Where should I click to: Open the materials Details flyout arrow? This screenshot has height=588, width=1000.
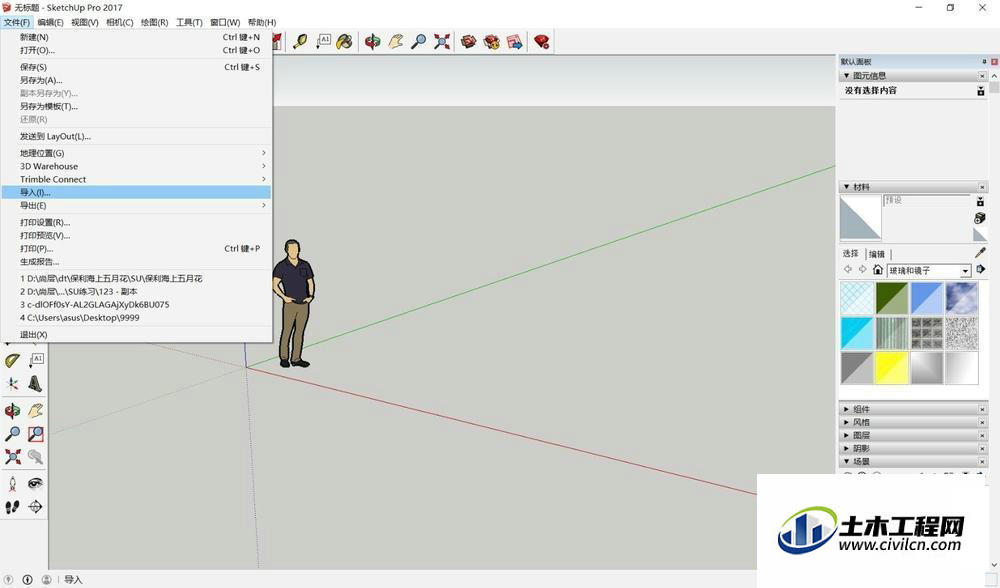tap(981, 270)
